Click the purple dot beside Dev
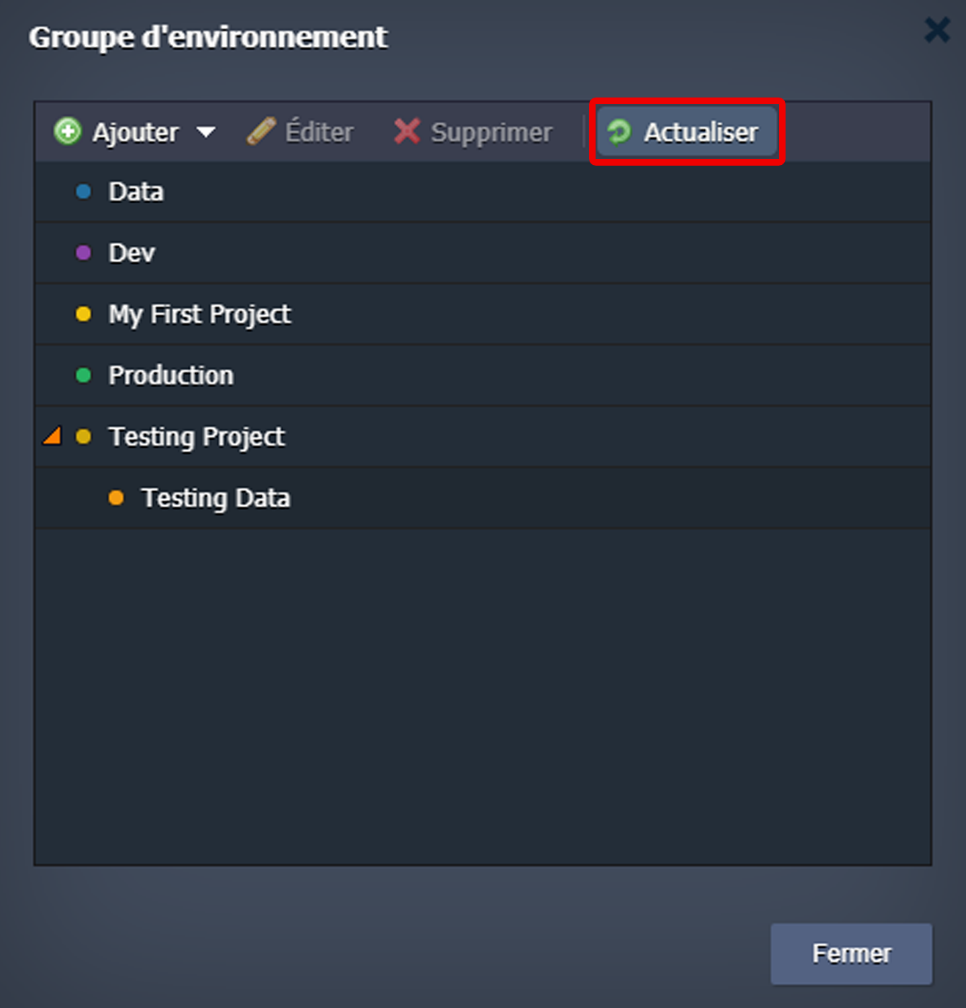 pyautogui.click(x=84, y=253)
